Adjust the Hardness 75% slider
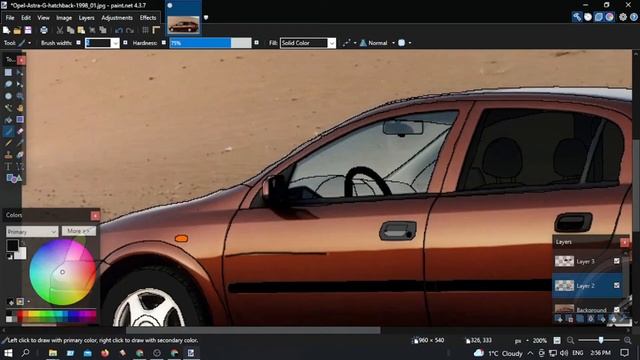The image size is (640, 360). coord(210,43)
